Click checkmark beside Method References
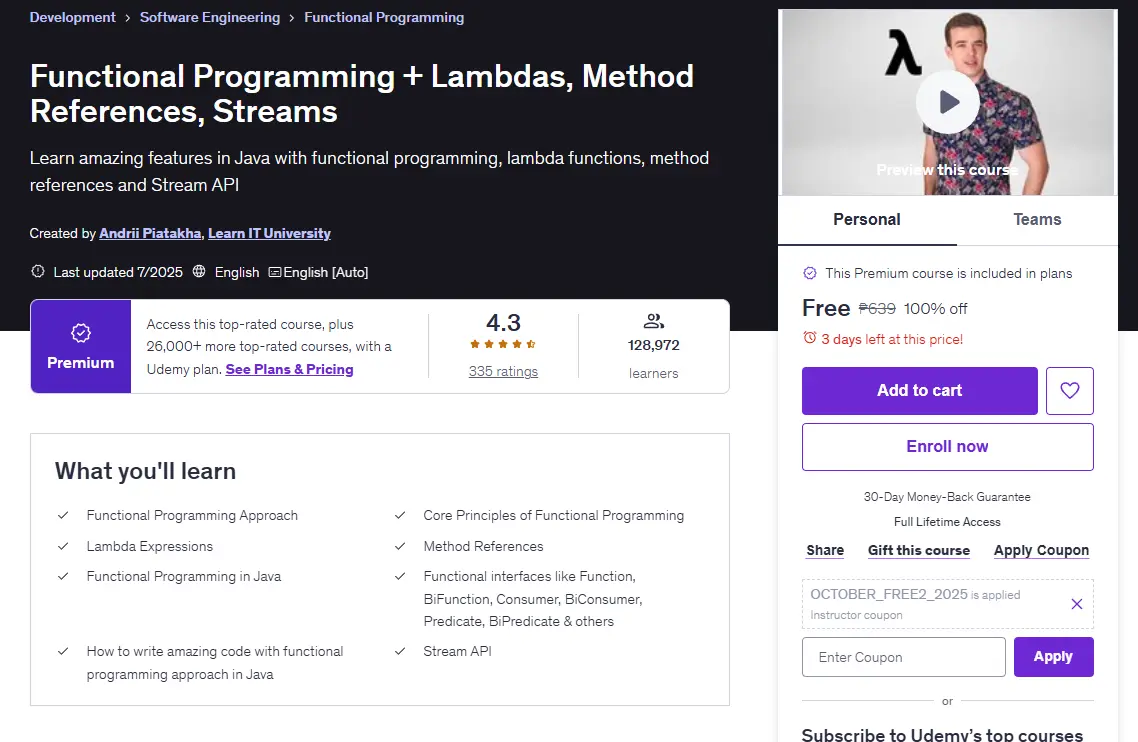This screenshot has height=742, width=1138. tap(400, 546)
